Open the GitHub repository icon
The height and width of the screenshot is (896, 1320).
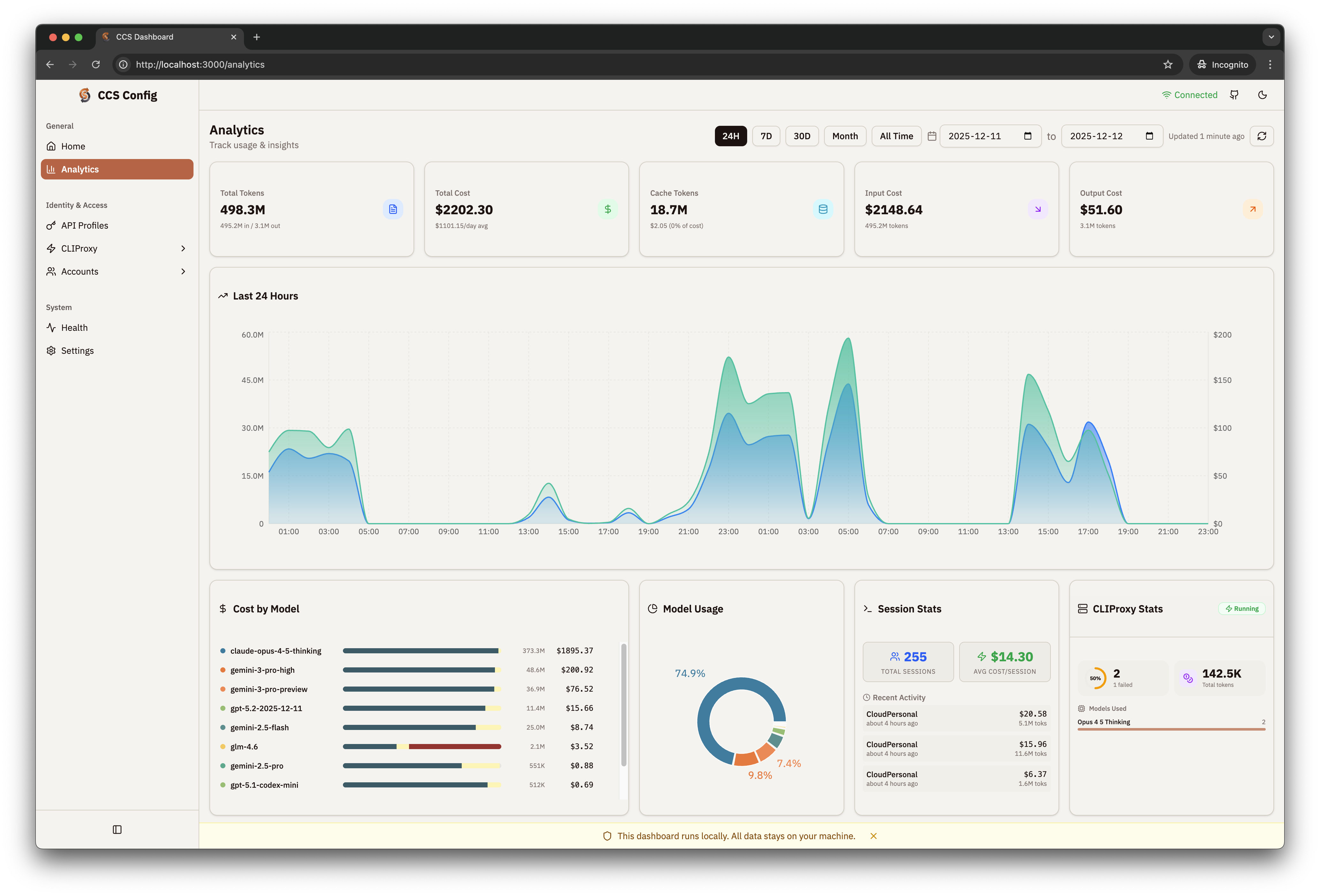click(1234, 95)
